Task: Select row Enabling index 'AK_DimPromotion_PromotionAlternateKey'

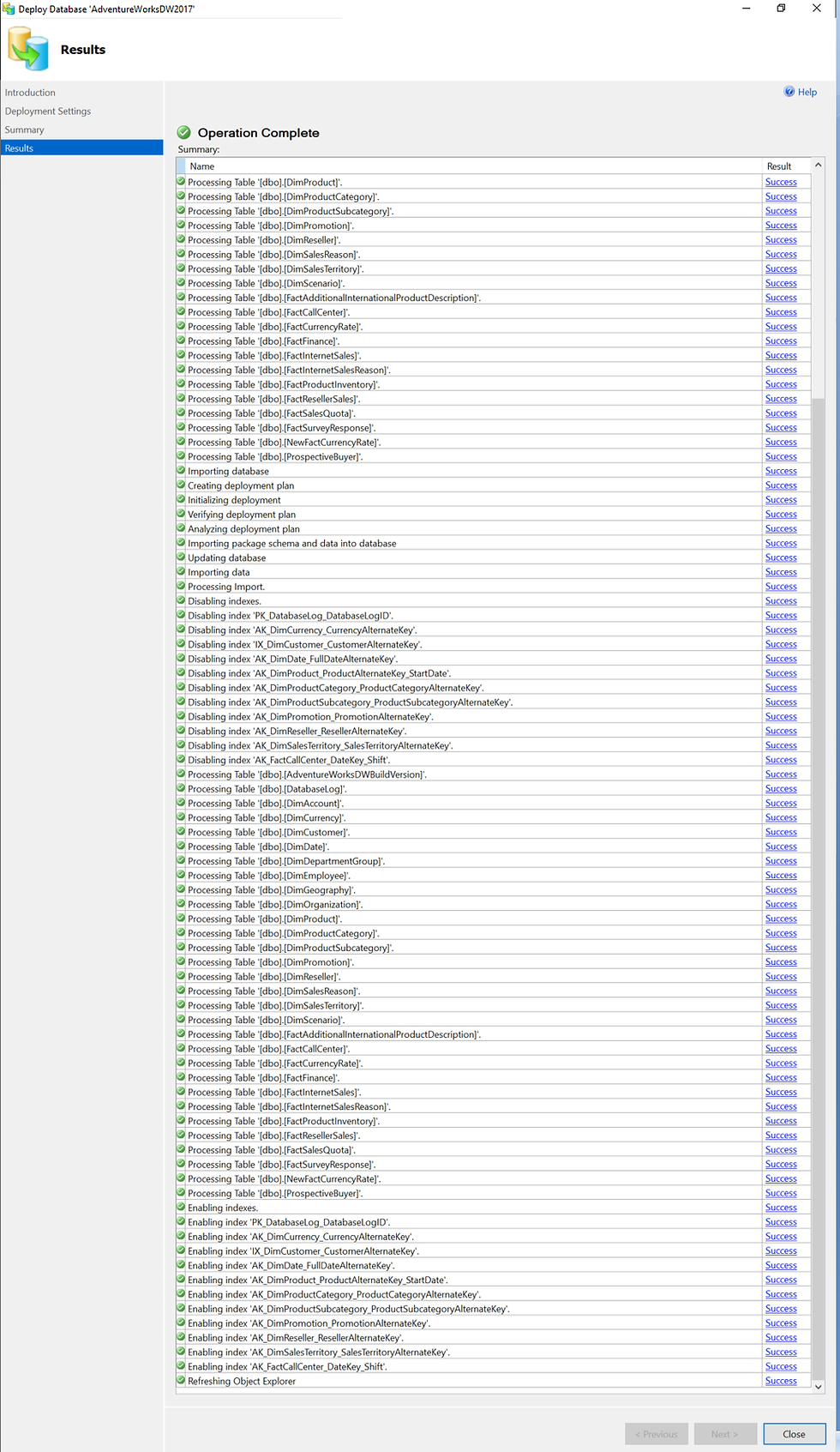Action: click(493, 1323)
